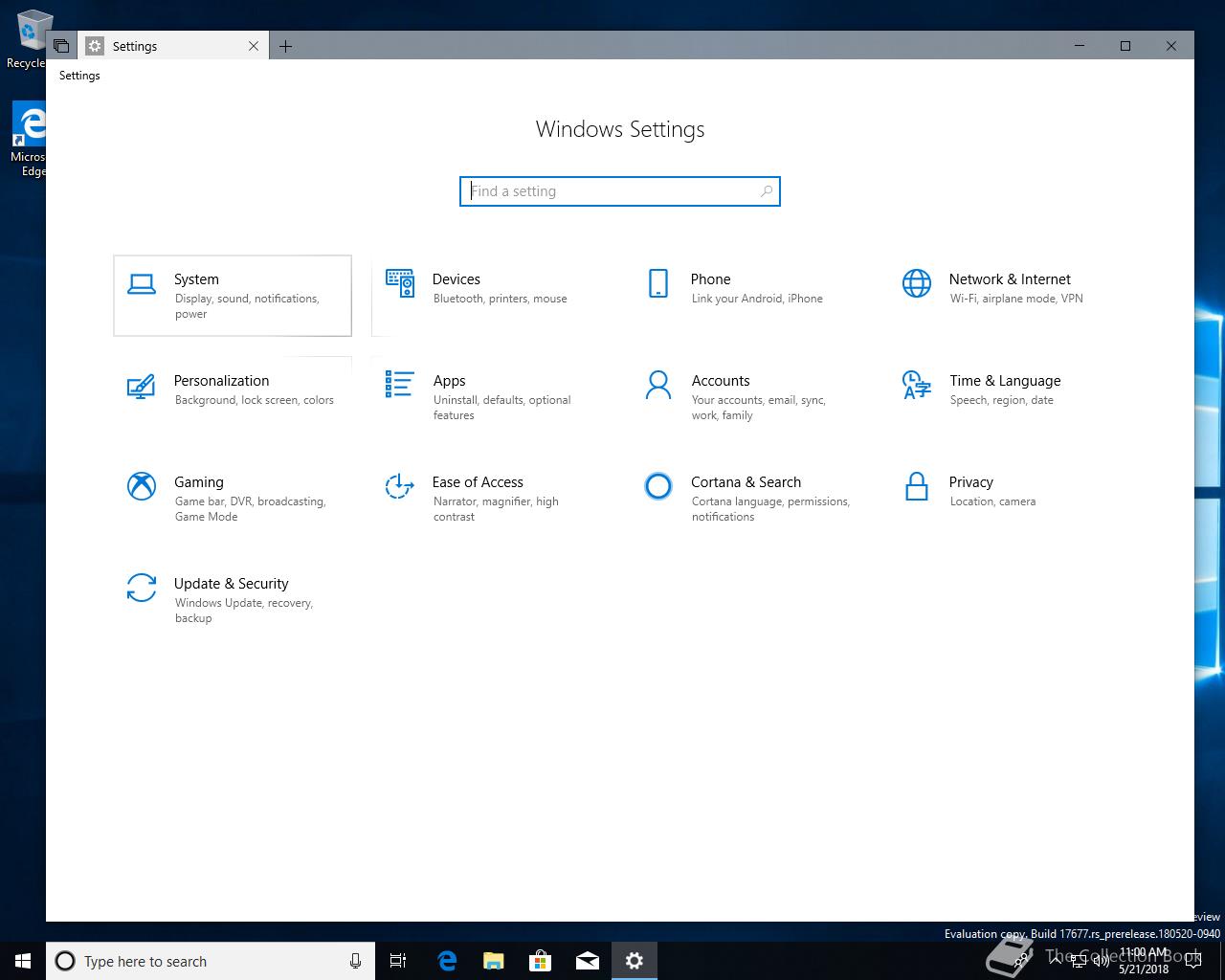1225x980 pixels.
Task: Click 'Game bar, DVR, broadcasting' description
Action: tap(250, 509)
